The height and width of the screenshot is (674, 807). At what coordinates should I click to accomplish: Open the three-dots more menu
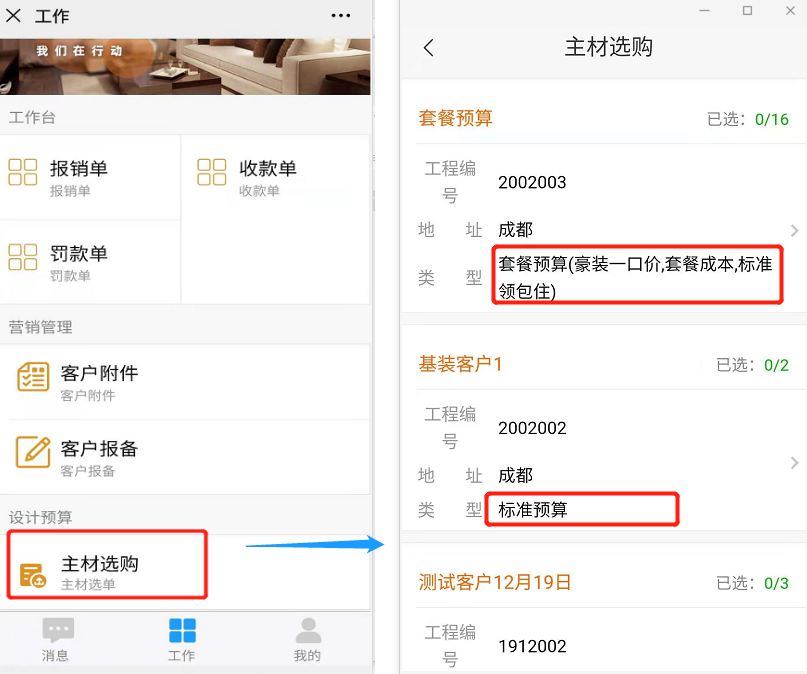pyautogui.click(x=341, y=16)
